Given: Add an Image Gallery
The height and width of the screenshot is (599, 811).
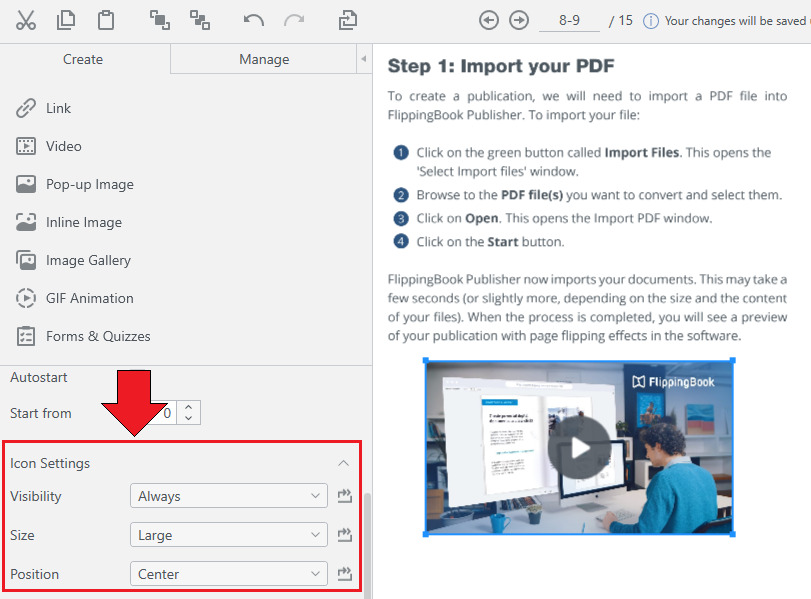Looking at the screenshot, I should 73,260.
